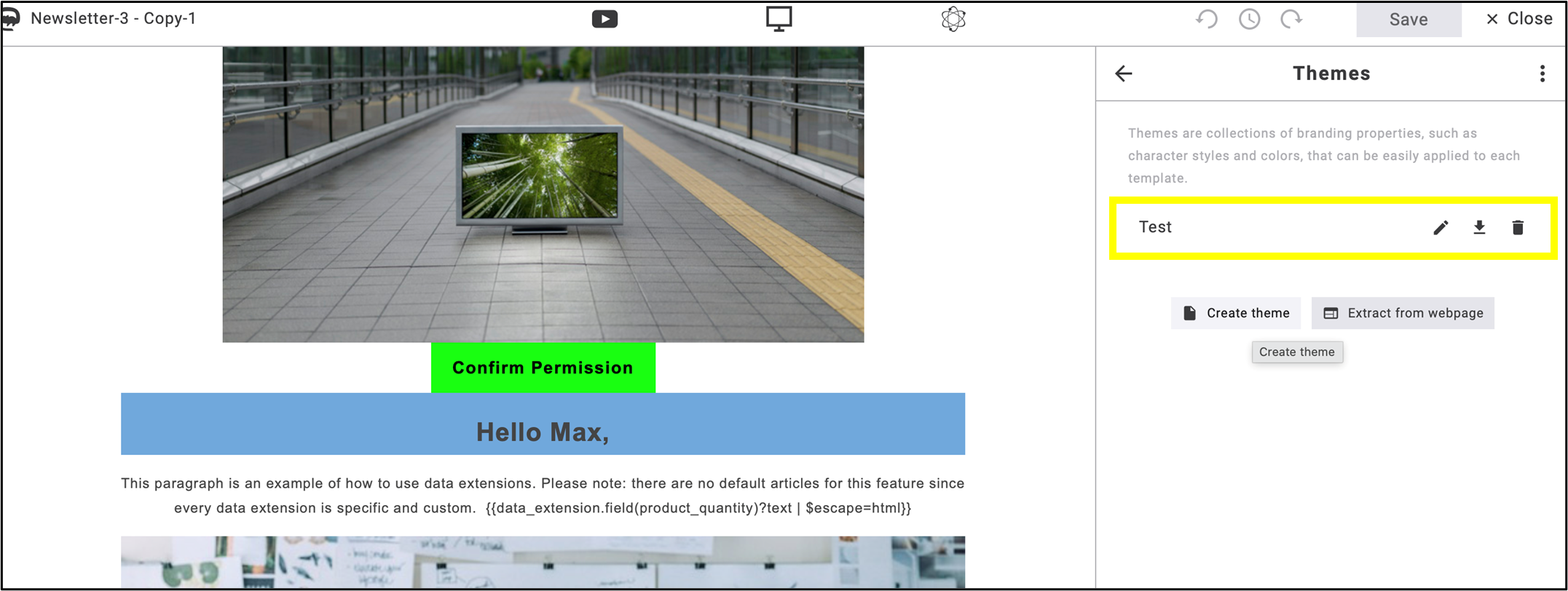This screenshot has height=591, width=1568.
Task: Go back using Themes panel arrow
Action: coord(1124,74)
